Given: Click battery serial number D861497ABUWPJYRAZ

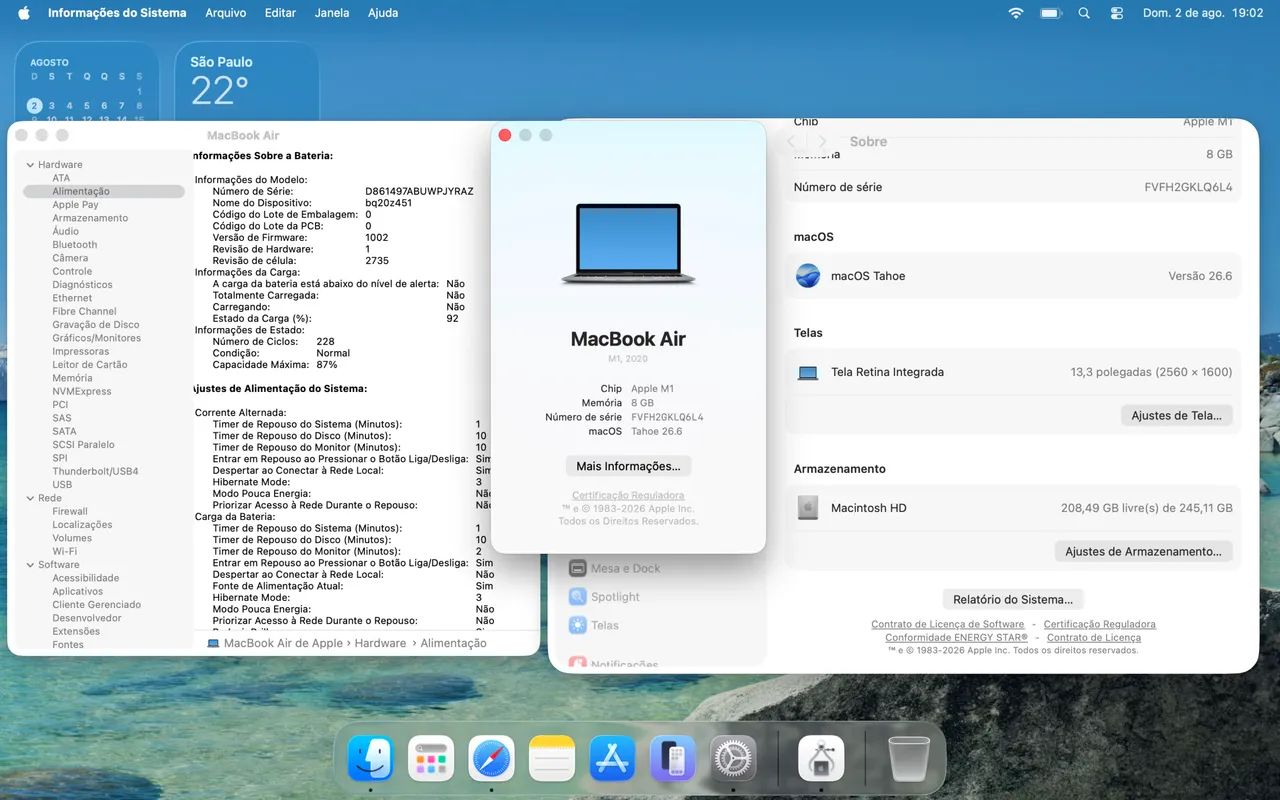Looking at the screenshot, I should tap(419, 191).
